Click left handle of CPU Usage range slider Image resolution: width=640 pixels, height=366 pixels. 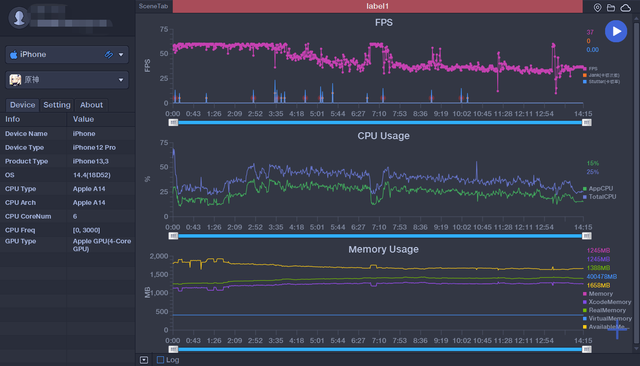point(173,236)
